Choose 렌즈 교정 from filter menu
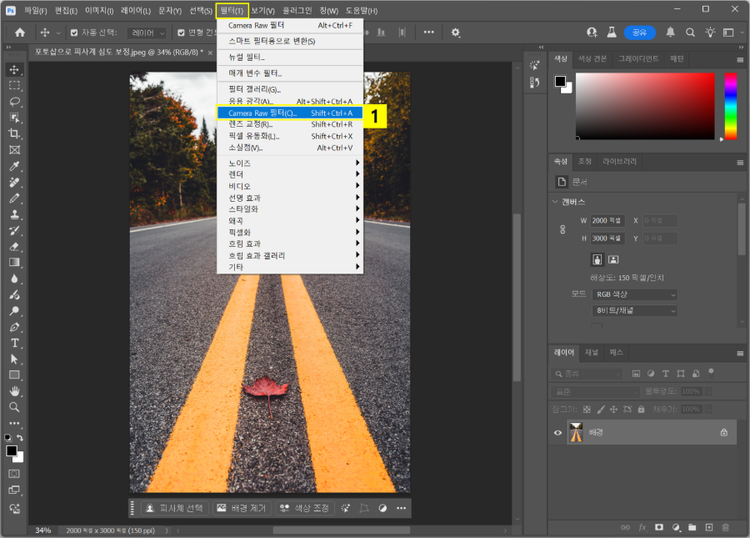Image resolution: width=750 pixels, height=538 pixels. coord(290,124)
